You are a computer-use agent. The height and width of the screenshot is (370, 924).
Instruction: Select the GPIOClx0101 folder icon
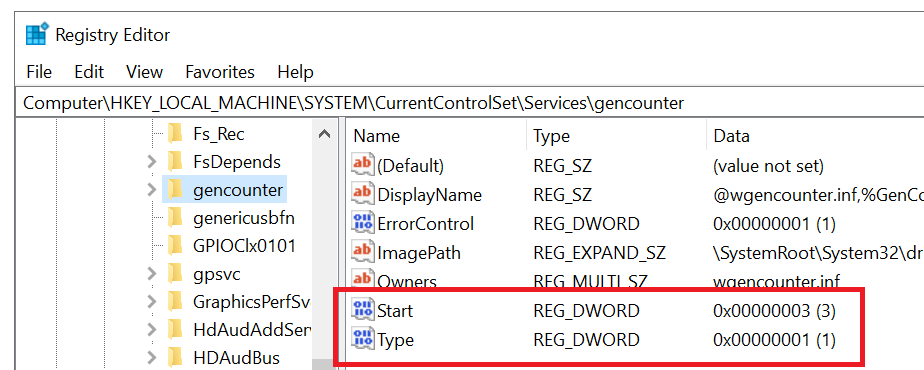point(175,245)
